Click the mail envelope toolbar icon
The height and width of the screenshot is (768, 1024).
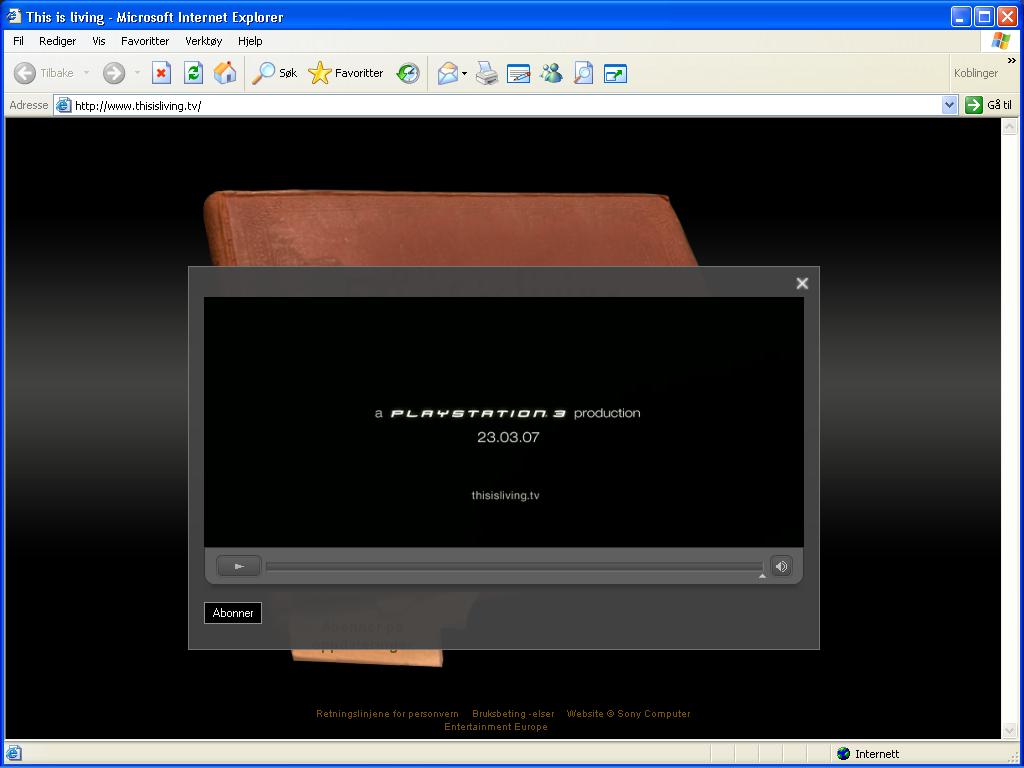point(448,73)
